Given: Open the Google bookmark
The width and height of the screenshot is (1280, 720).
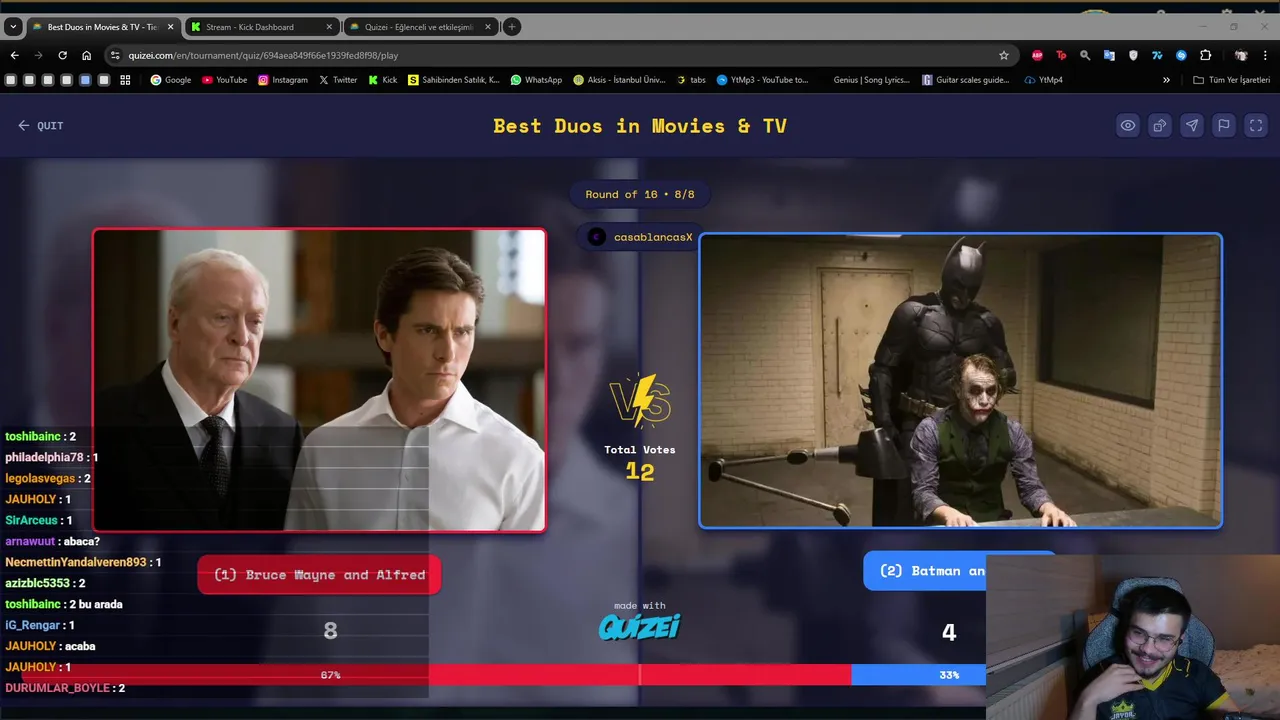Looking at the screenshot, I should tap(171, 80).
